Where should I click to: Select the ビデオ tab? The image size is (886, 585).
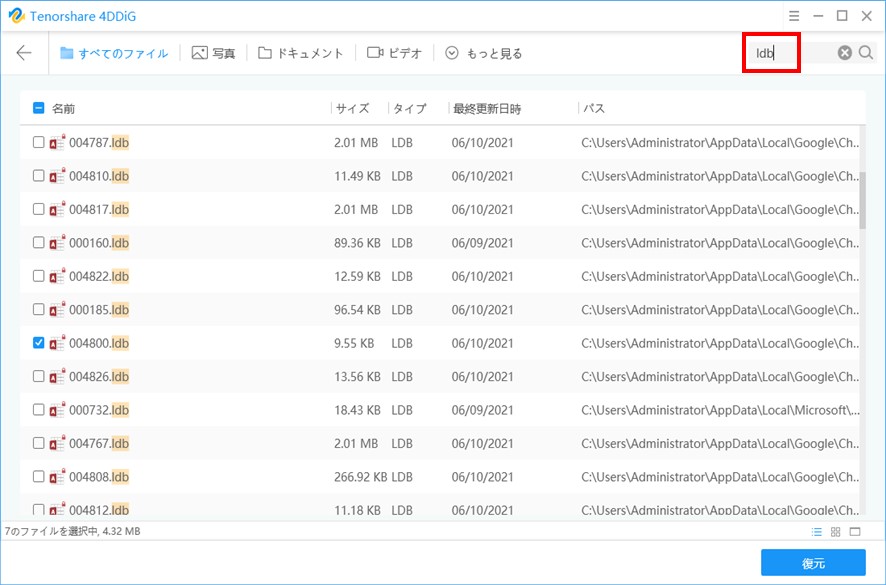(394, 53)
